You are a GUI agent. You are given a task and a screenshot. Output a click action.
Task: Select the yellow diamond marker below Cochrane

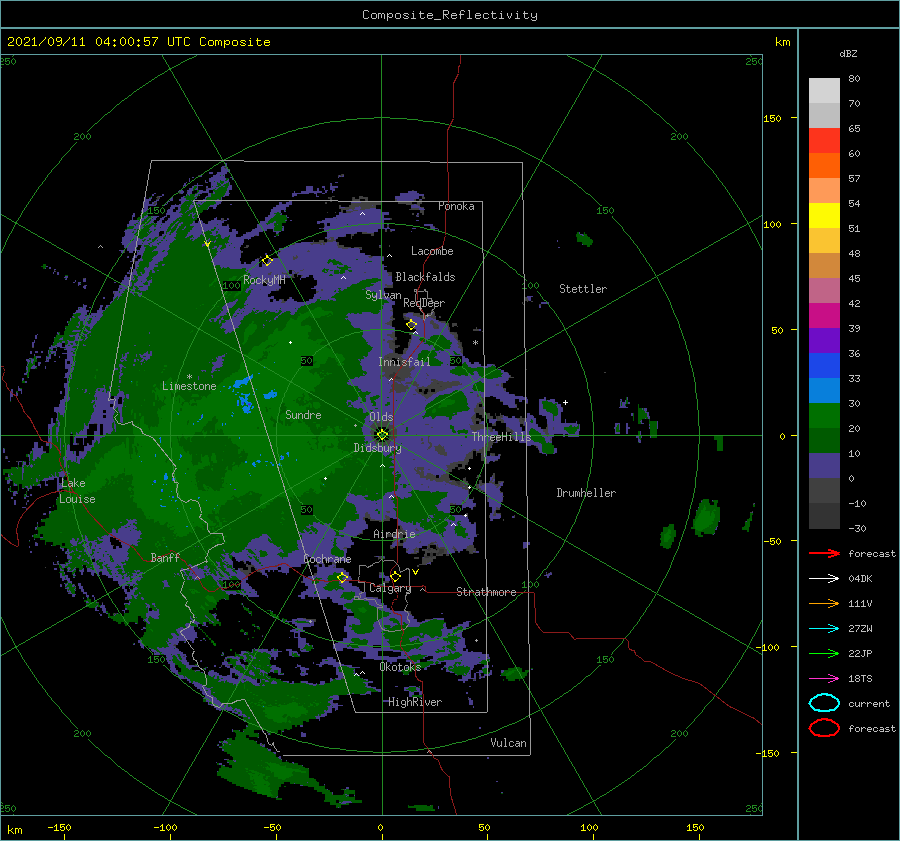343,578
